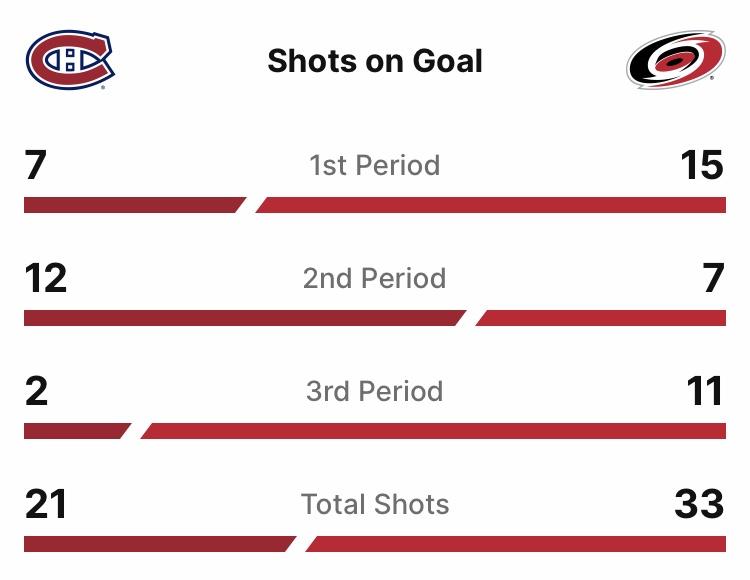Click Canadiens' 2nd period shot count 12

point(46,278)
